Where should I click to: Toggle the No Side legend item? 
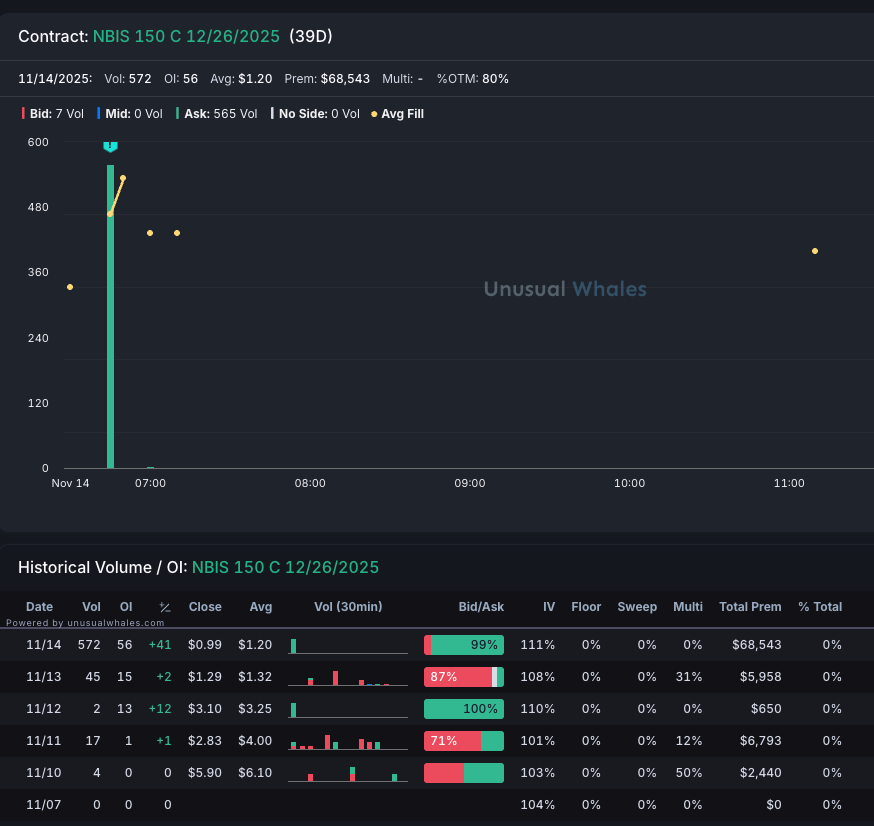point(315,114)
